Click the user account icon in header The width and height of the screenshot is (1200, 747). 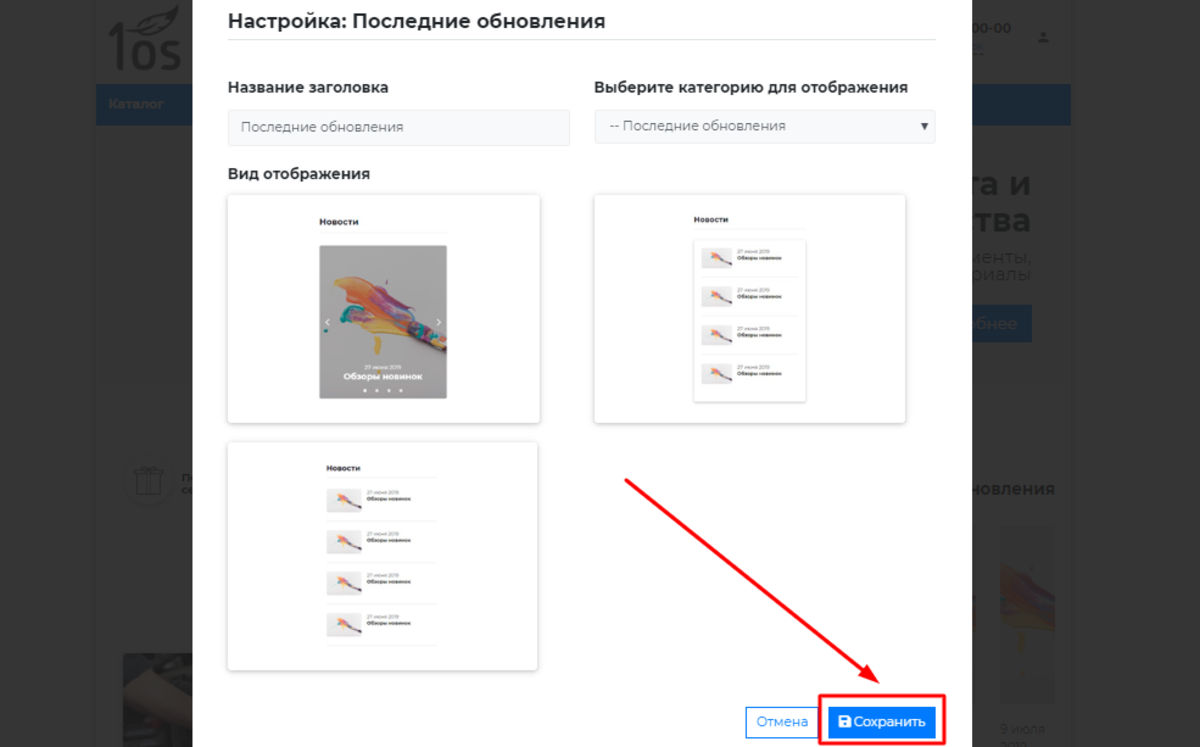(1044, 38)
